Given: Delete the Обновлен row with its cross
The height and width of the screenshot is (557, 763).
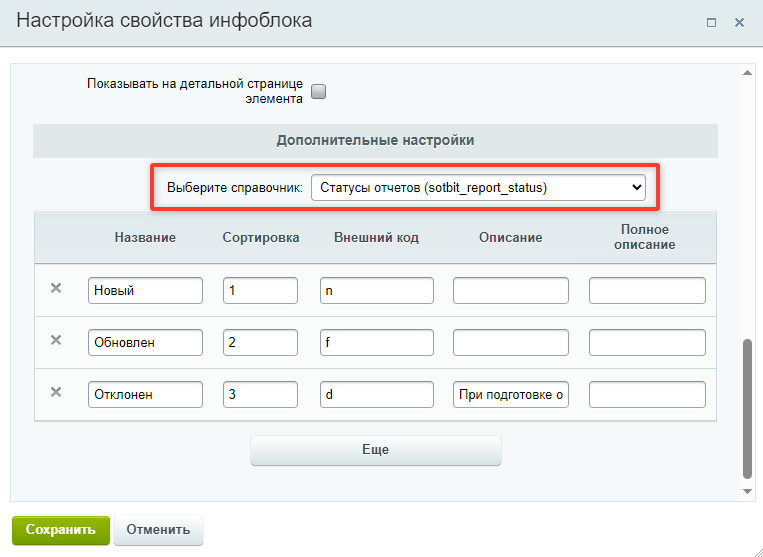Looking at the screenshot, I should click(x=56, y=340).
